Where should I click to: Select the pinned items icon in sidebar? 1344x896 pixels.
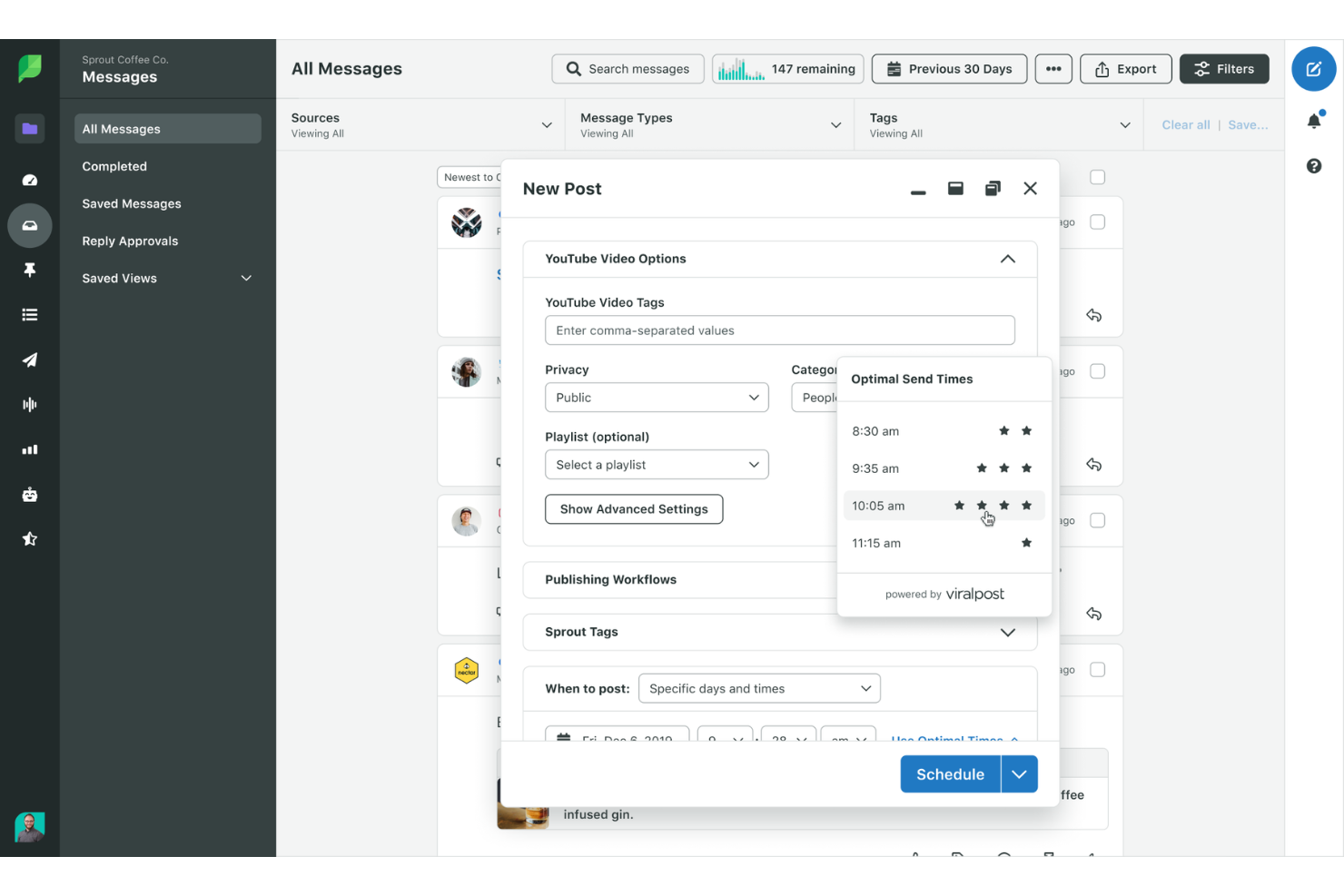tap(30, 270)
